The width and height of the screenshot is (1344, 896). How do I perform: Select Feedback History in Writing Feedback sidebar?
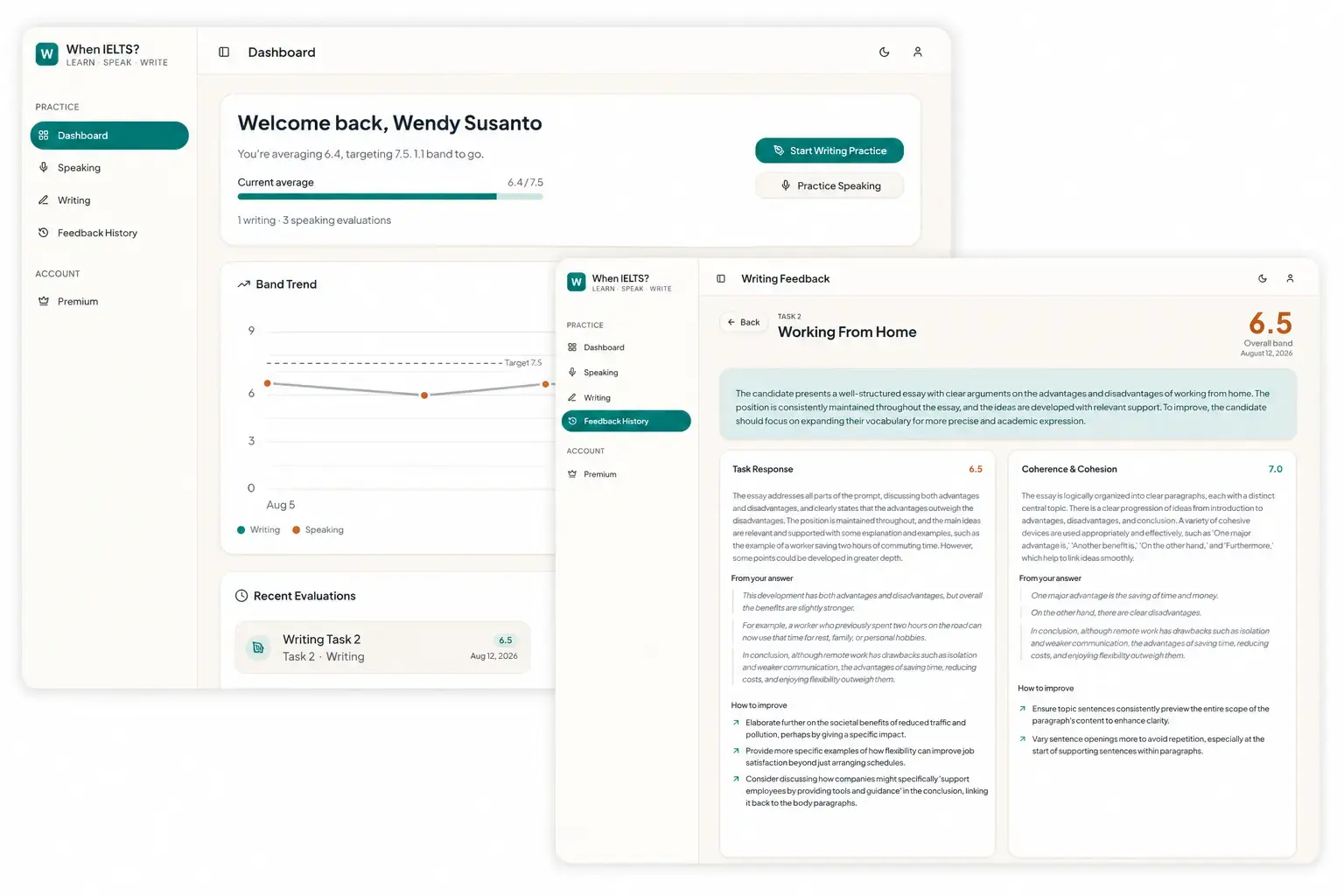click(626, 422)
